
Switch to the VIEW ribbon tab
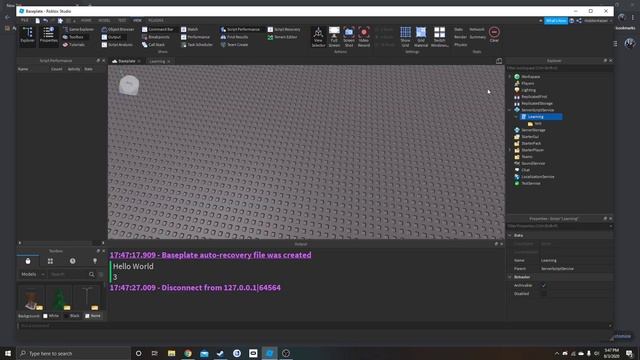(x=137, y=20)
